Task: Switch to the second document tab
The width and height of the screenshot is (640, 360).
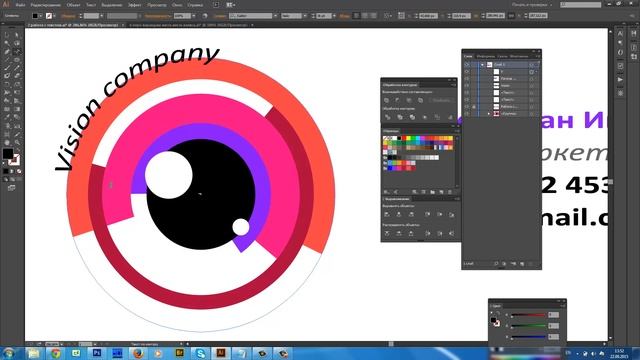Action: [190, 25]
